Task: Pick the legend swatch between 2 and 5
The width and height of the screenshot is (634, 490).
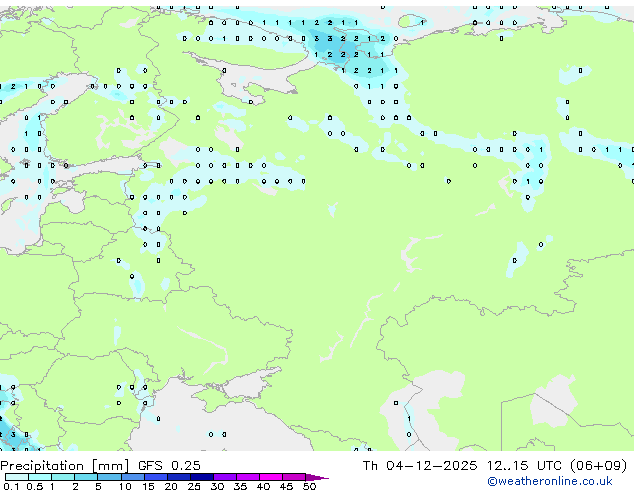Action: 86,477
